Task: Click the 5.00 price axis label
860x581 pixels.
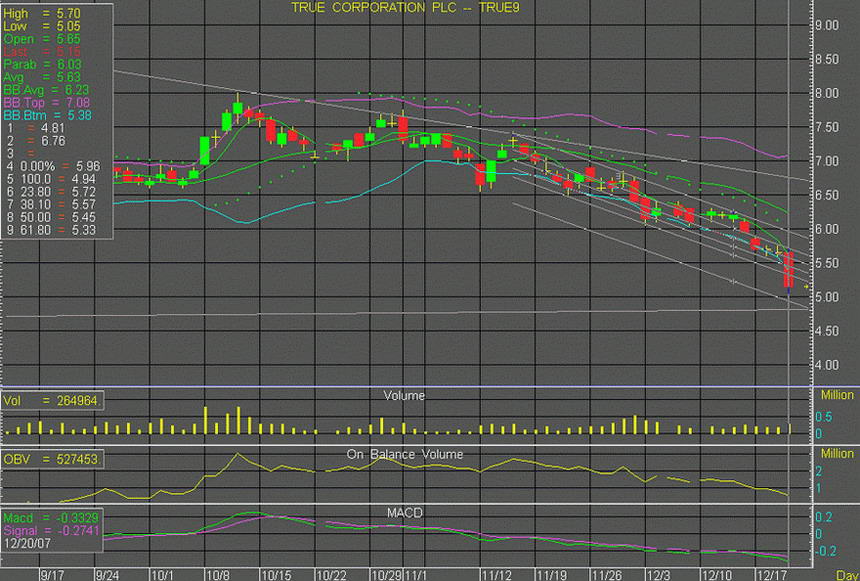Action: [827, 297]
